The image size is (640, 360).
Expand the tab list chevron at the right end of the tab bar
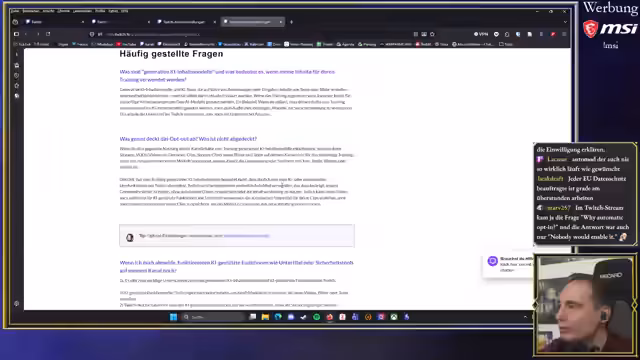565,22
